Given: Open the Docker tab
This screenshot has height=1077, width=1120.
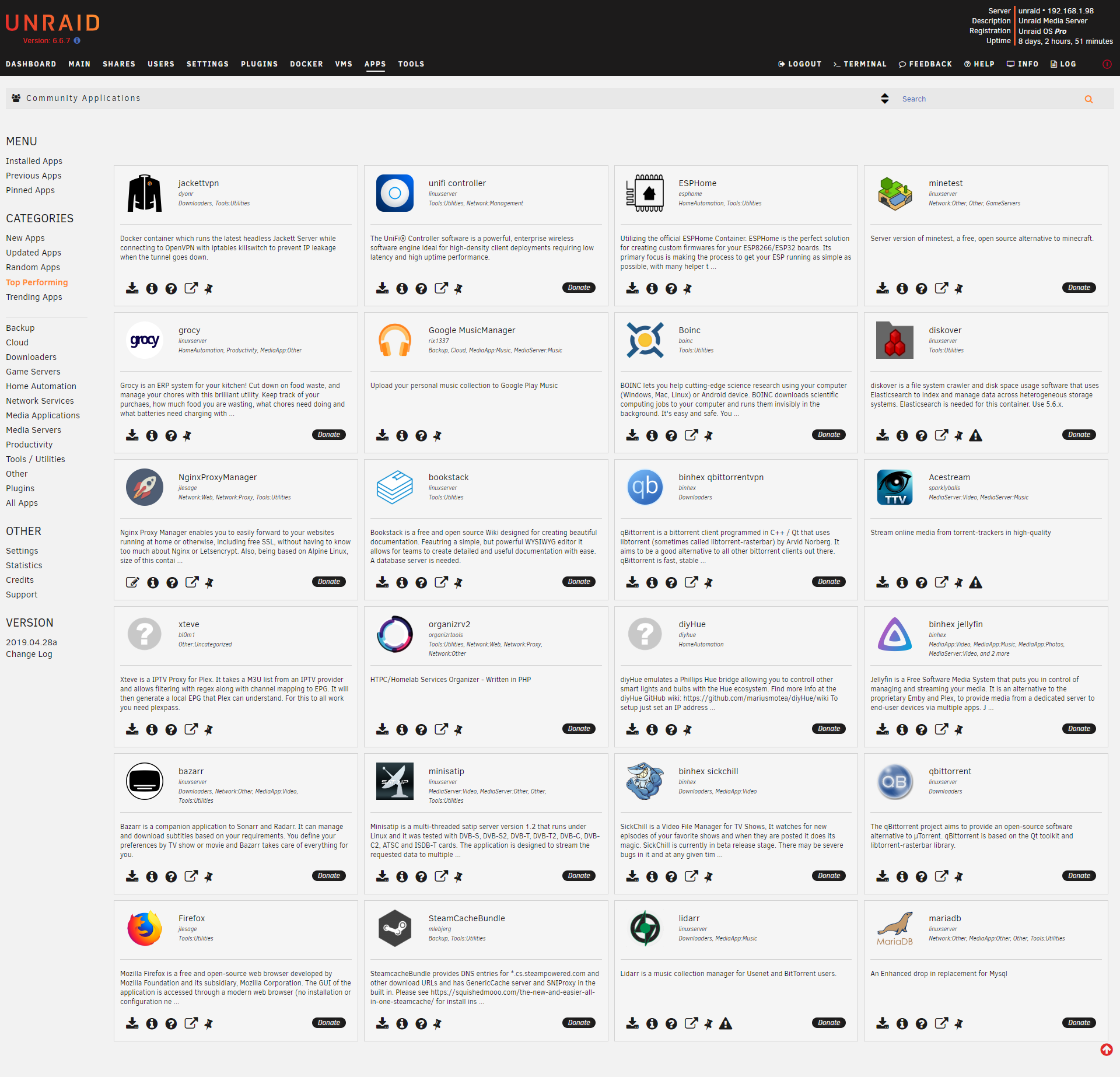Looking at the screenshot, I should [x=306, y=64].
